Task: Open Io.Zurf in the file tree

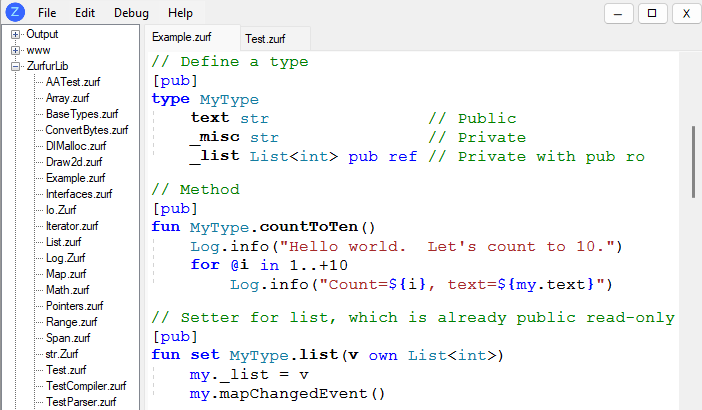Action: coord(61,210)
